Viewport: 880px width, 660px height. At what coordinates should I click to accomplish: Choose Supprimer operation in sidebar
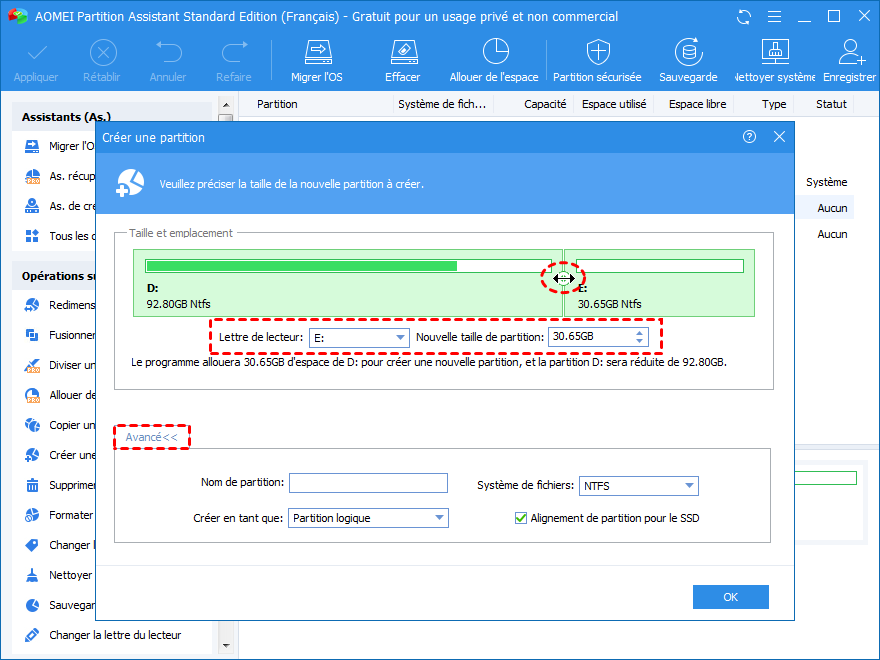point(60,485)
